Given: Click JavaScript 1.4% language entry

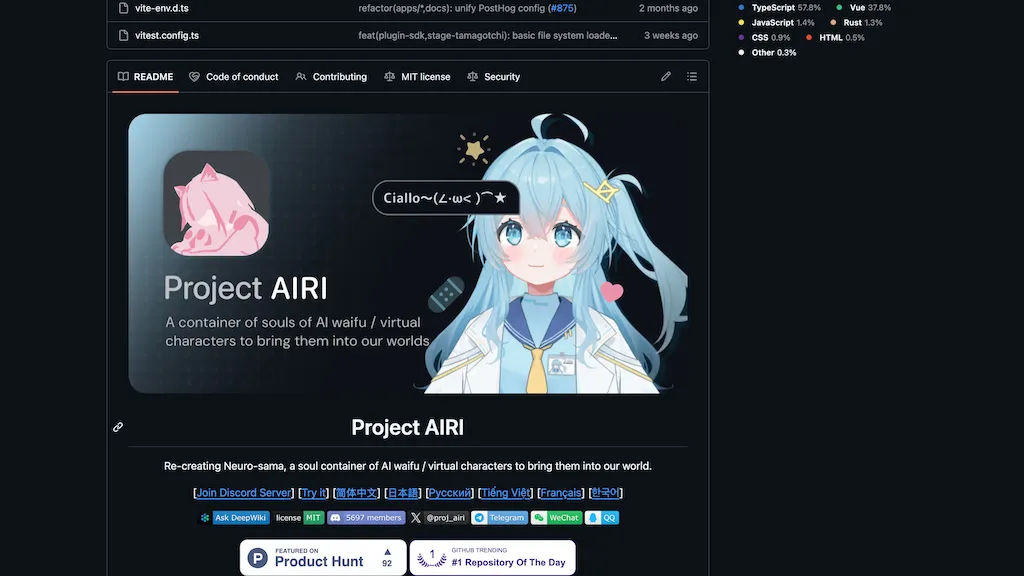Looking at the screenshot, I should pyautogui.click(x=776, y=23).
